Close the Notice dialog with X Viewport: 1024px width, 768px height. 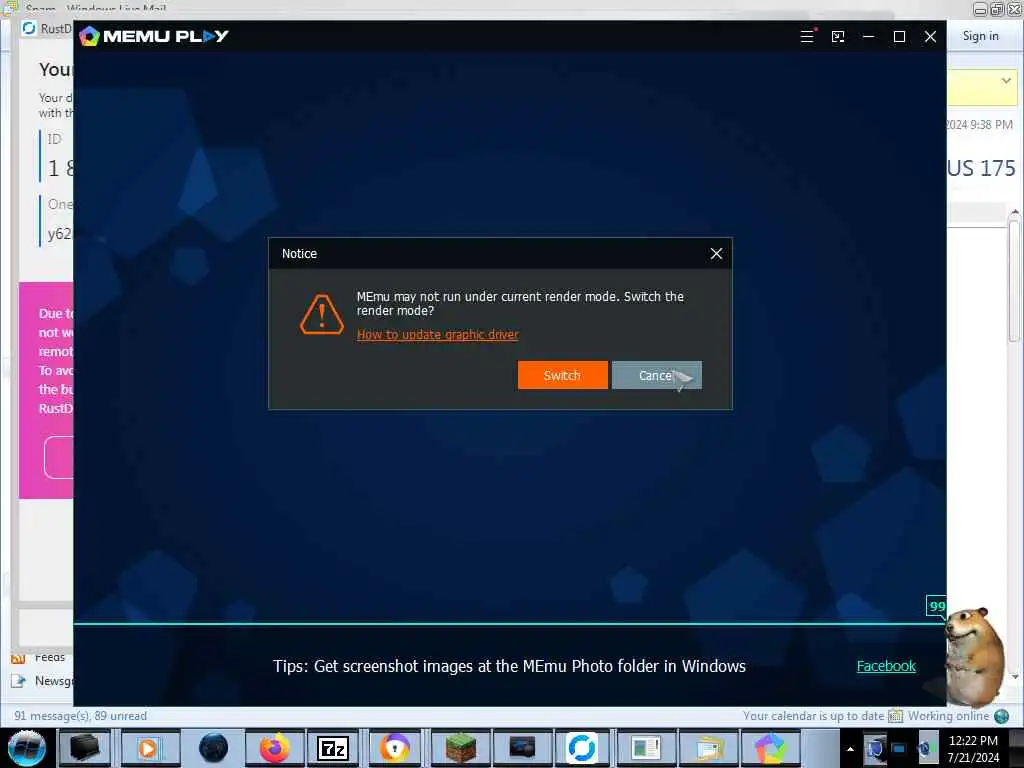point(716,253)
